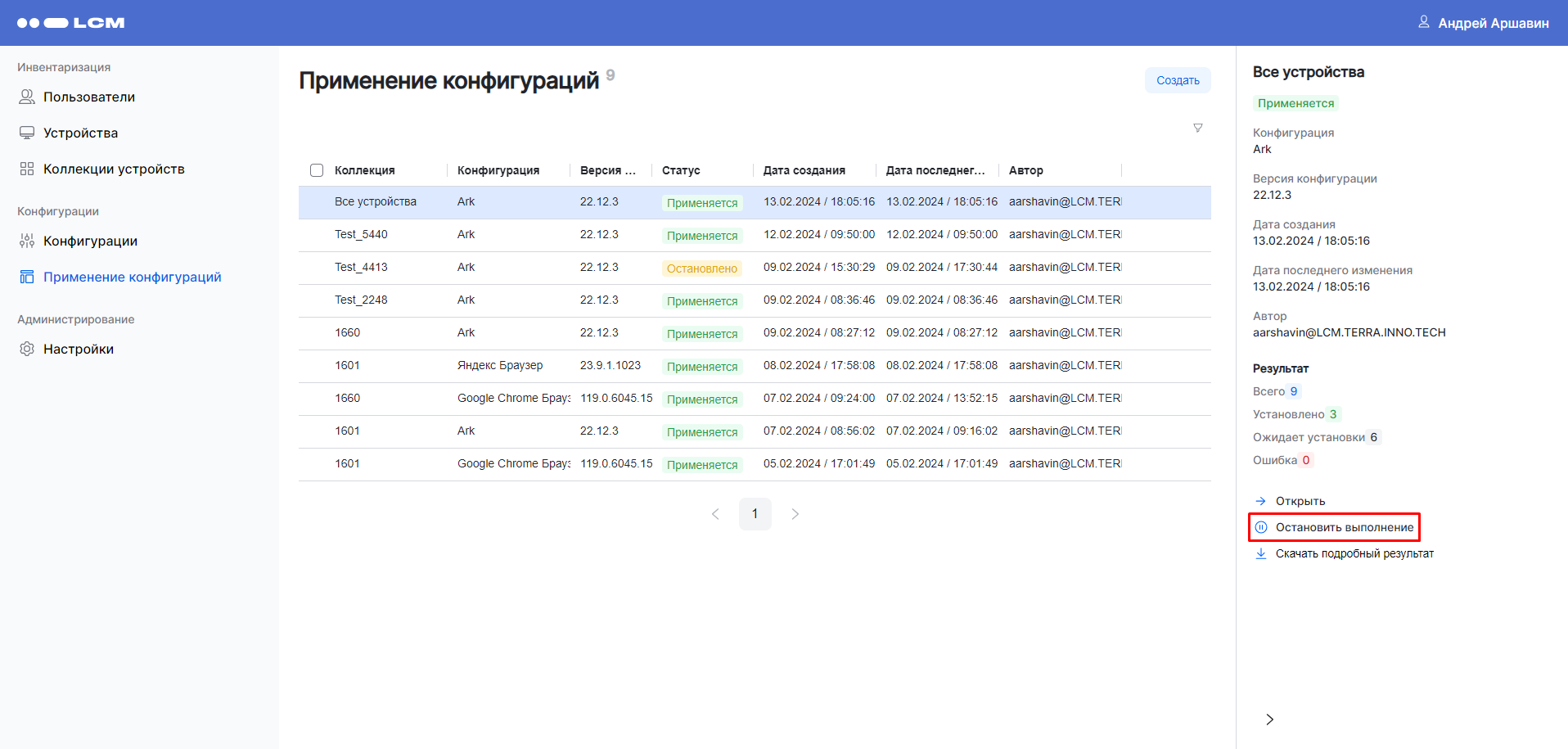
Task: Go to the previous page with the left arrow
Action: (715, 514)
